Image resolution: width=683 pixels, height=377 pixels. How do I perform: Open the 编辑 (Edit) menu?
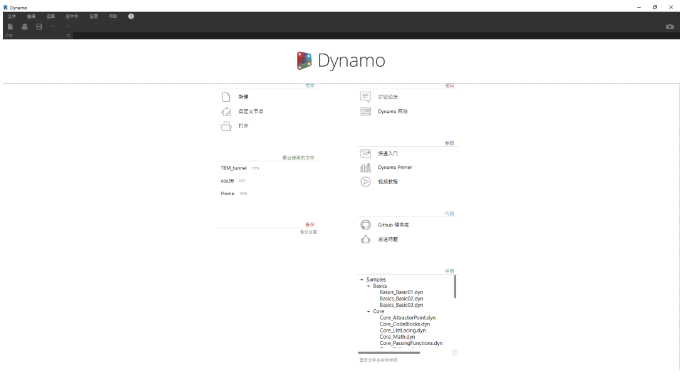(31, 16)
